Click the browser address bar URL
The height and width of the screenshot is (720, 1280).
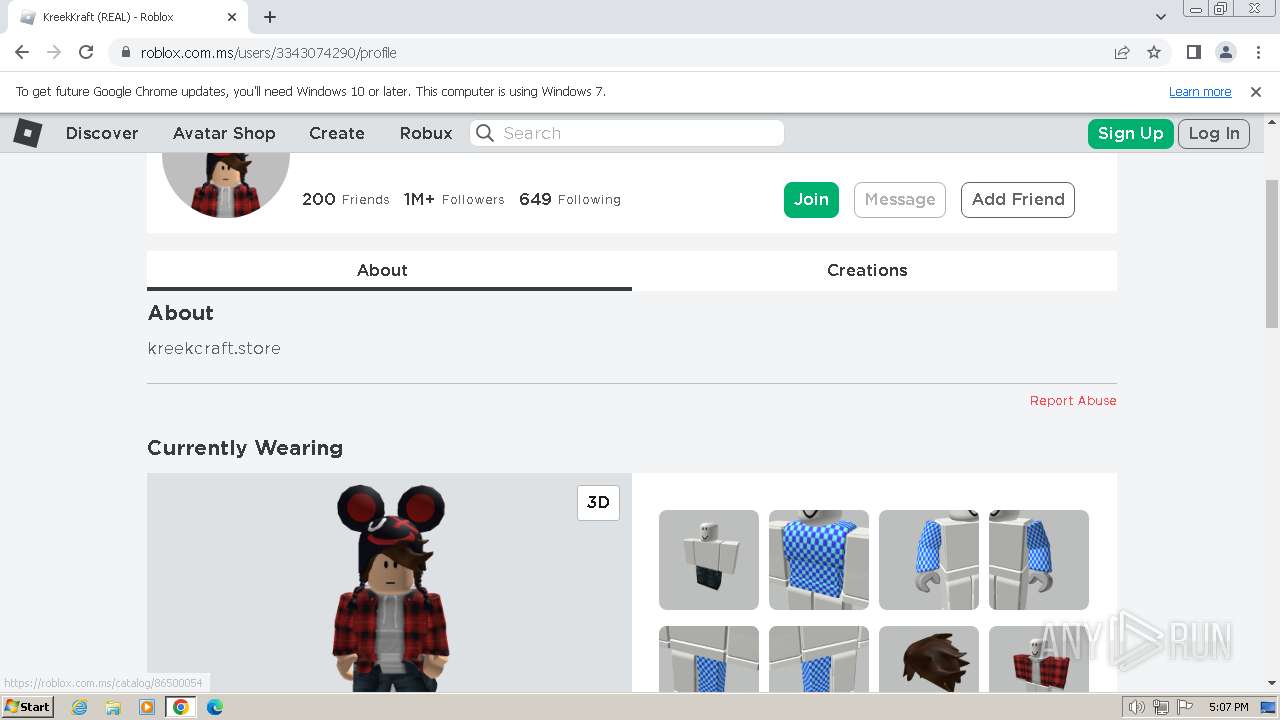(x=268, y=52)
